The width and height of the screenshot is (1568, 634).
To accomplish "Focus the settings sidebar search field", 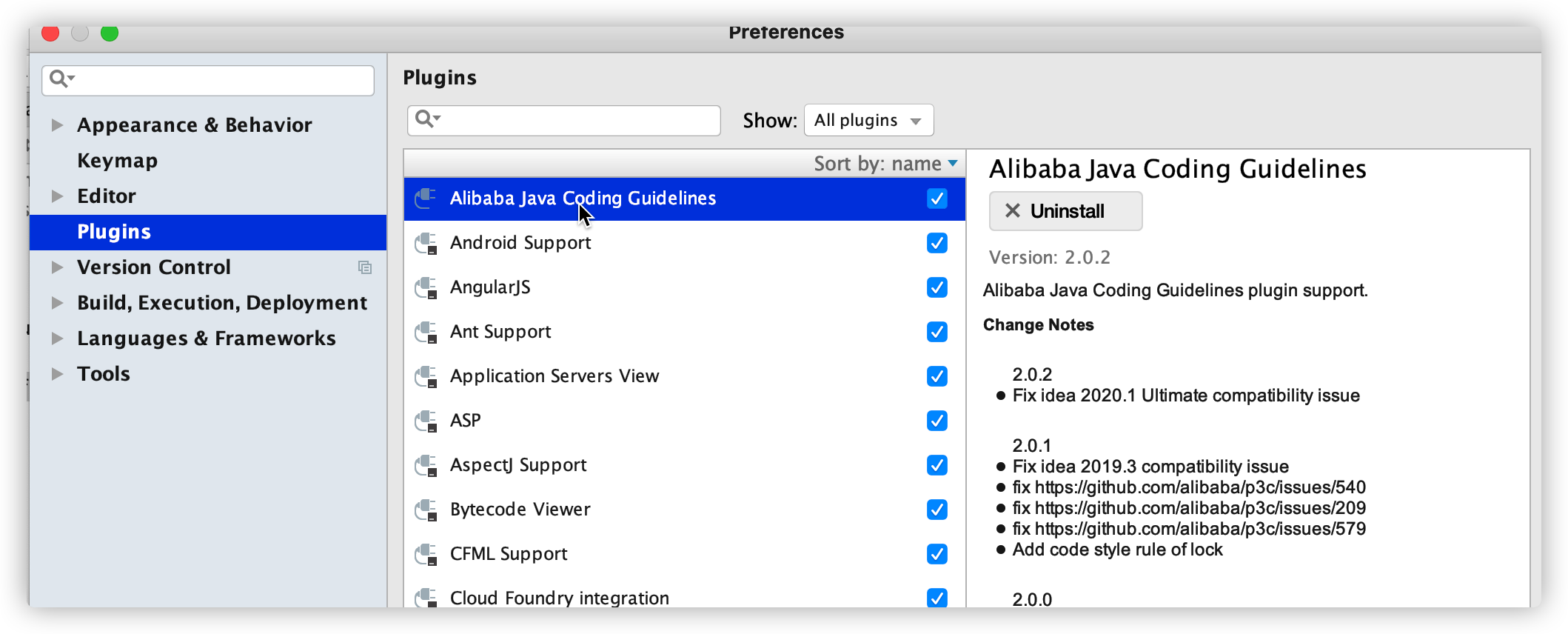I will (208, 80).
